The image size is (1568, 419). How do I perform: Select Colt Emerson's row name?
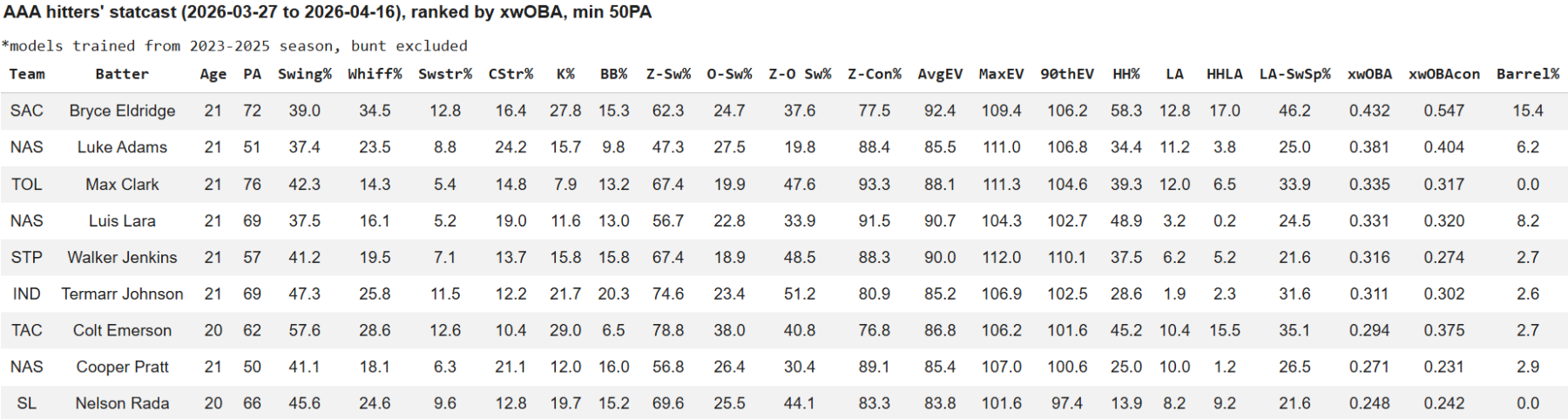pyautogui.click(x=122, y=330)
